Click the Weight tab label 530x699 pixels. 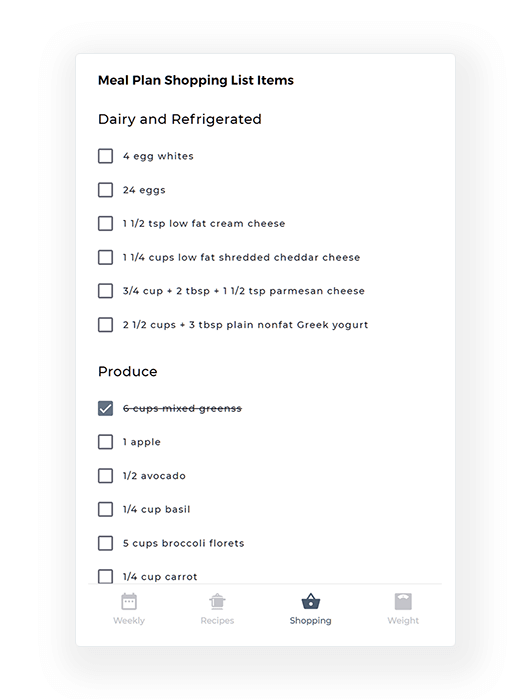click(x=403, y=621)
